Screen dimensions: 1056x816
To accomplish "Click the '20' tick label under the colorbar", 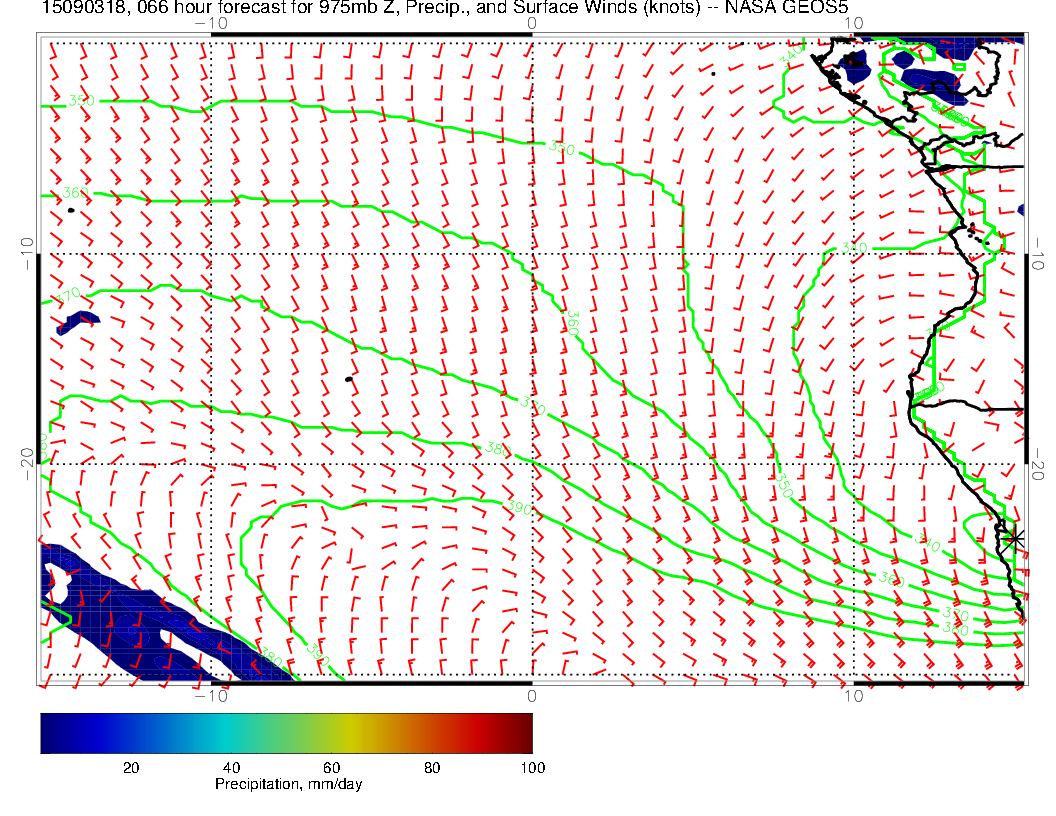I will [131, 768].
